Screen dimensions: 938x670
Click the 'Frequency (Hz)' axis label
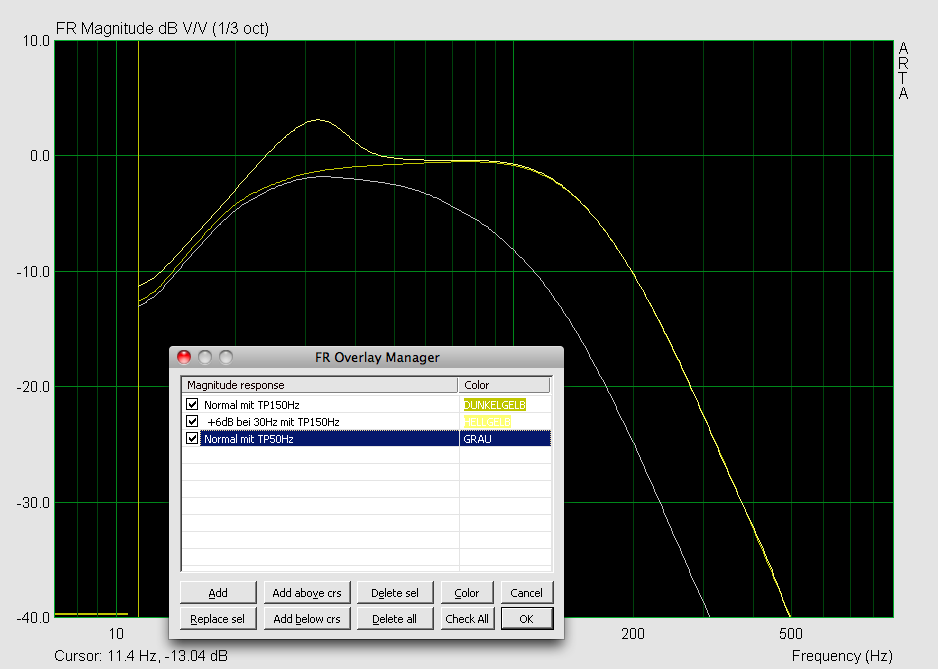[x=842, y=656]
